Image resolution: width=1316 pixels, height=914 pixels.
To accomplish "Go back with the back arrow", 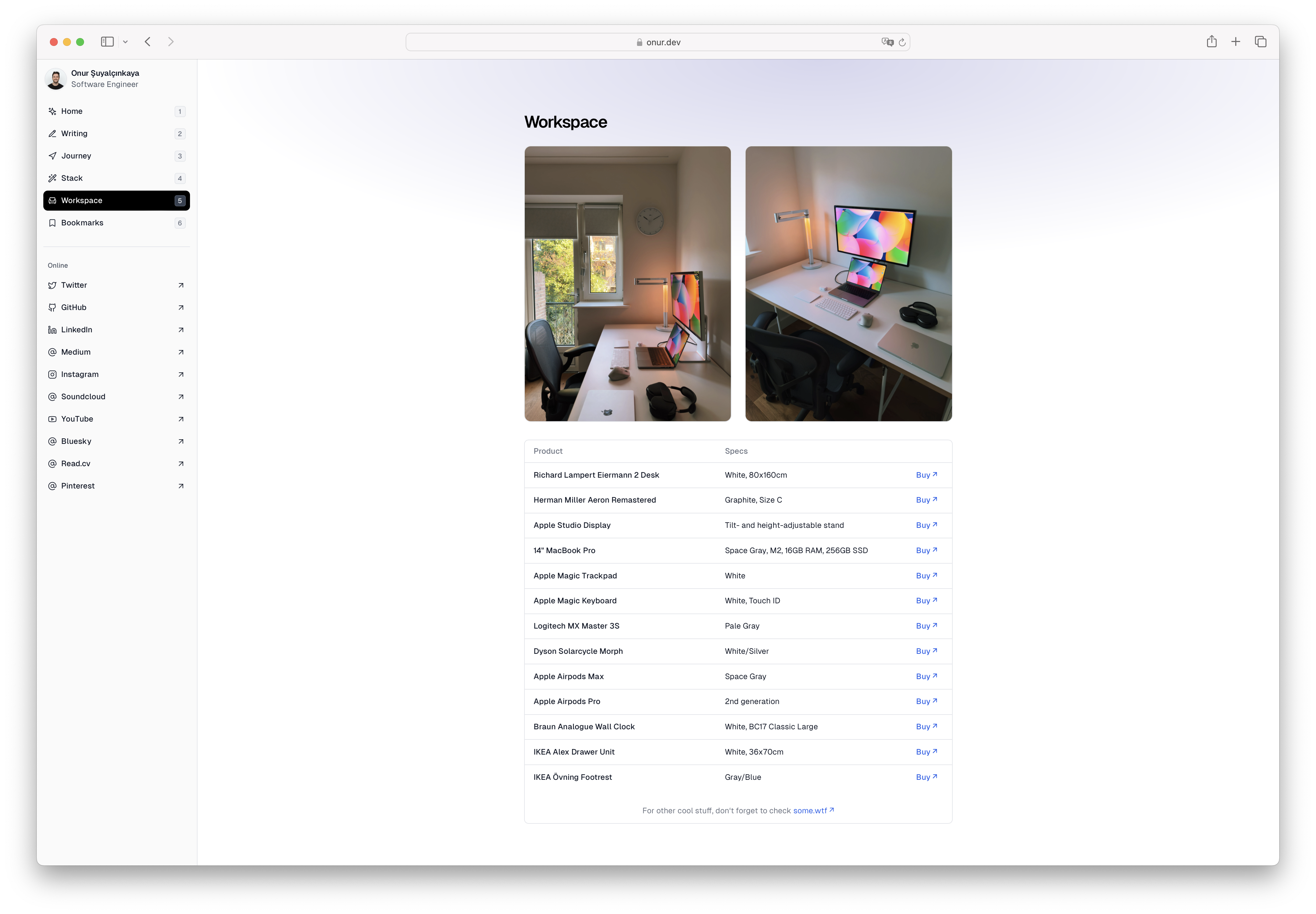I will point(148,42).
